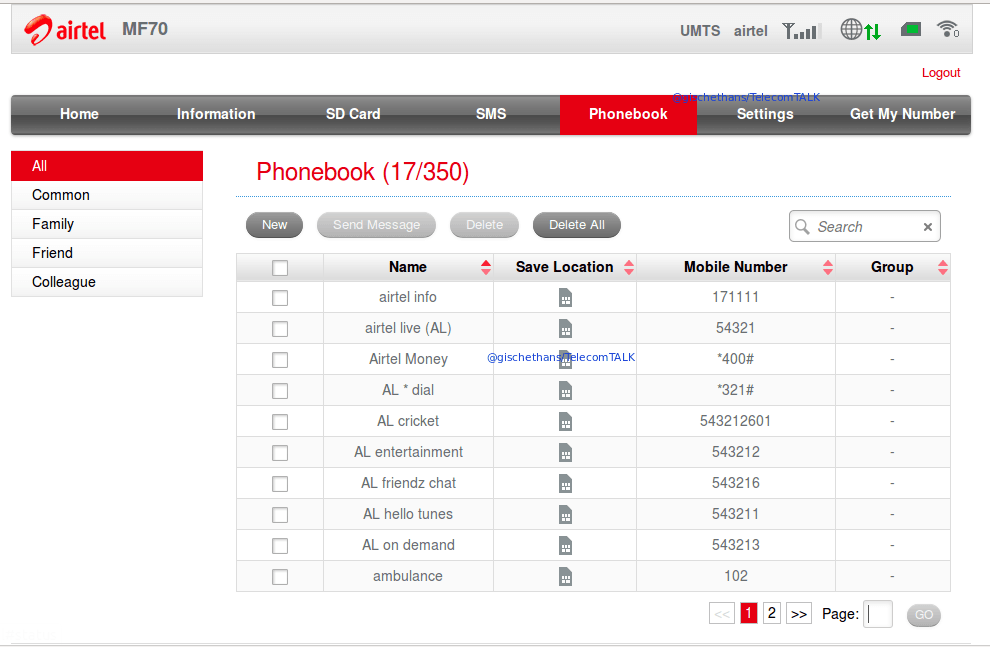The width and height of the screenshot is (990, 647).
Task: Click the SIM icon in AL on demand row
Action: pyautogui.click(x=565, y=545)
